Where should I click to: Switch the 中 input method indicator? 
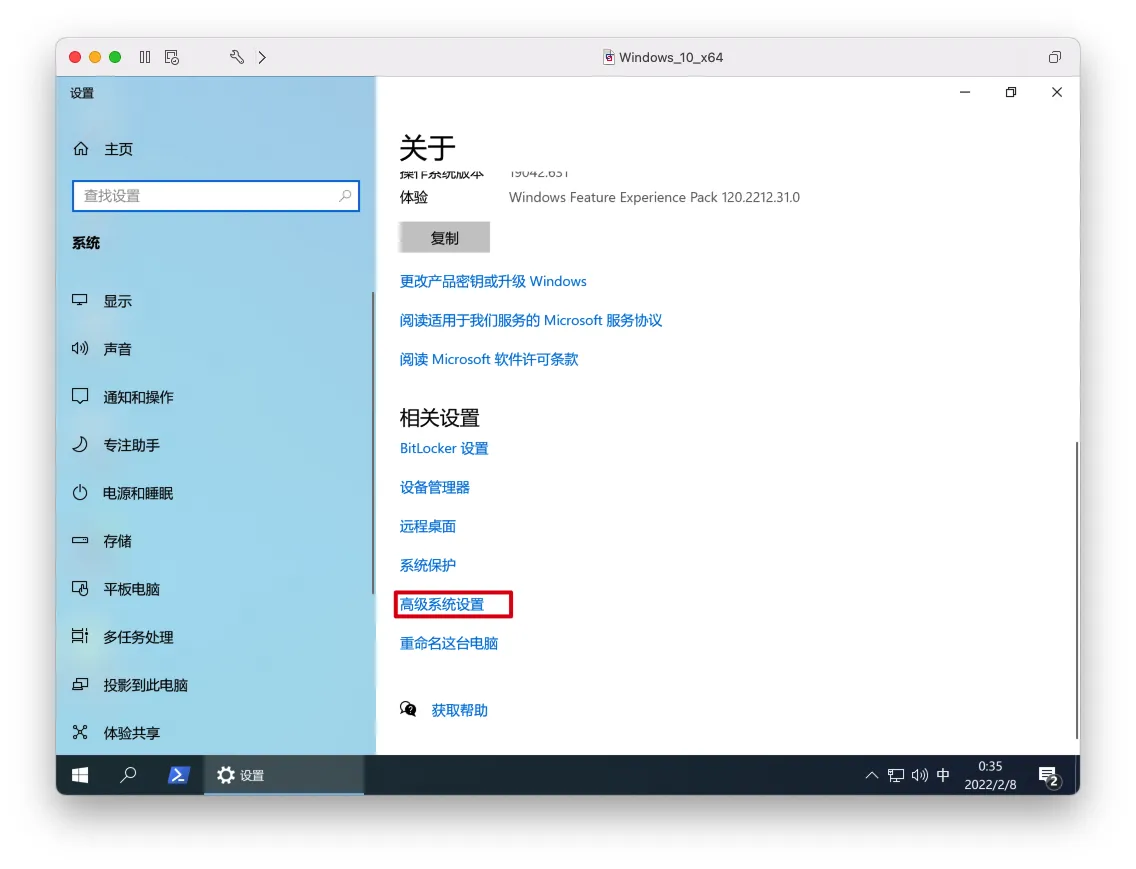coord(943,776)
